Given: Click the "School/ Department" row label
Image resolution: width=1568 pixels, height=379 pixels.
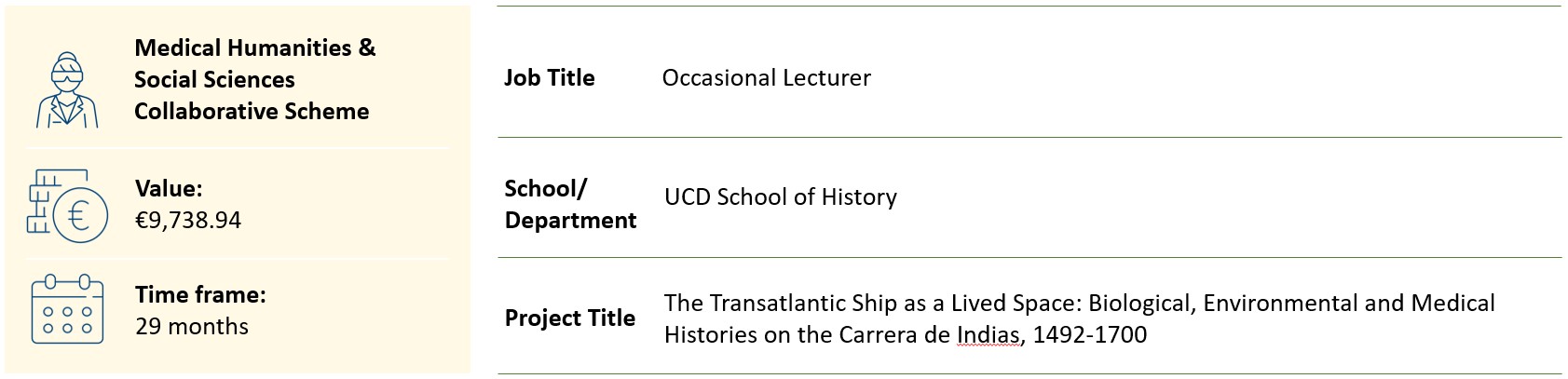Looking at the screenshot, I should pos(570,204).
